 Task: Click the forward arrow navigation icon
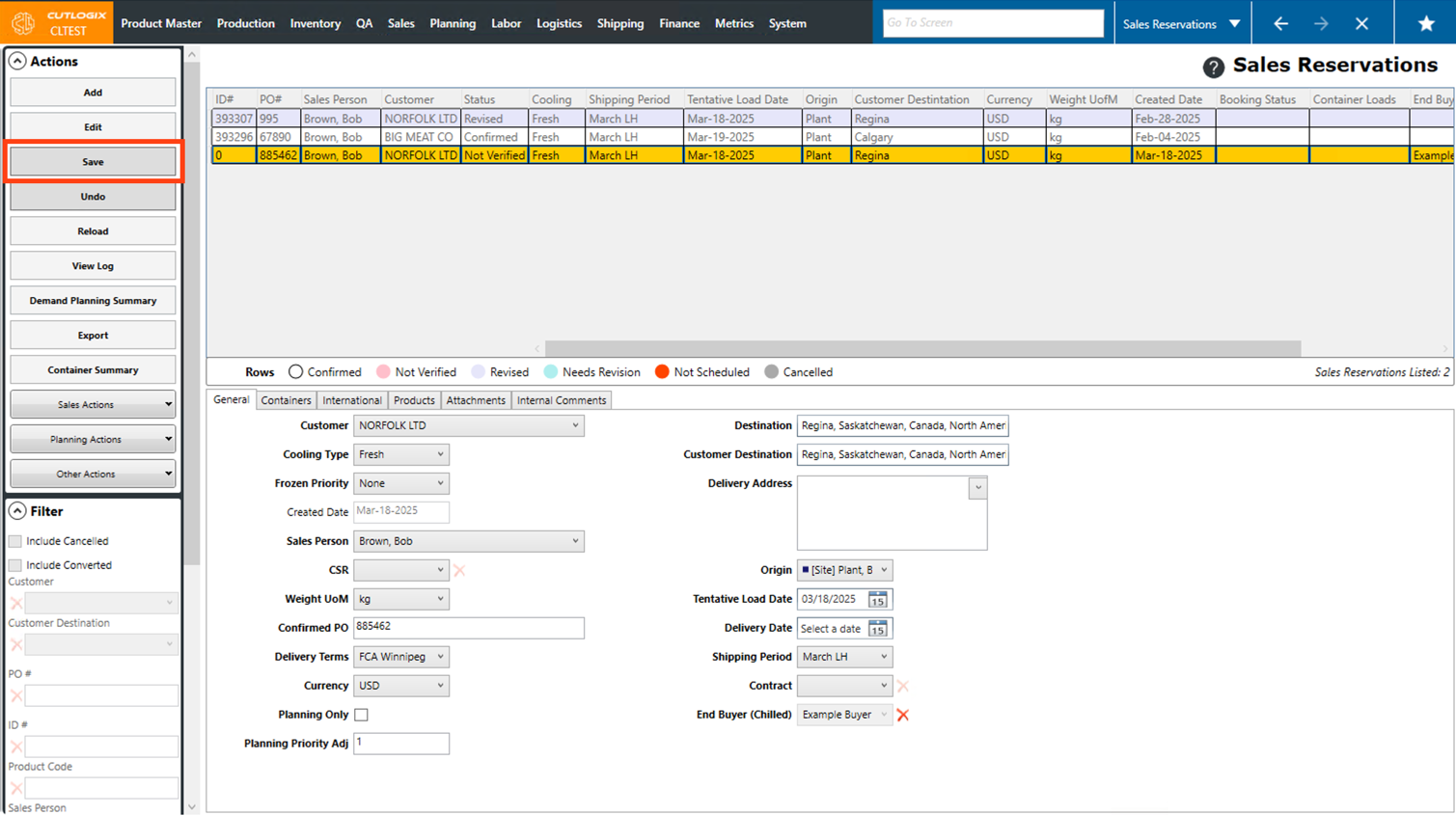point(1321,23)
